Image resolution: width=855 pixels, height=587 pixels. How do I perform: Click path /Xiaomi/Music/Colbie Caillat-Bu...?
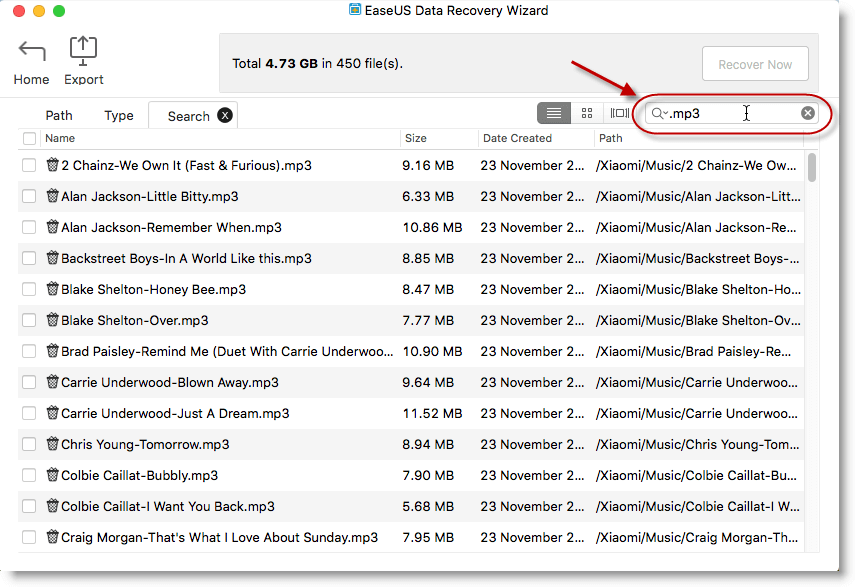click(x=696, y=476)
